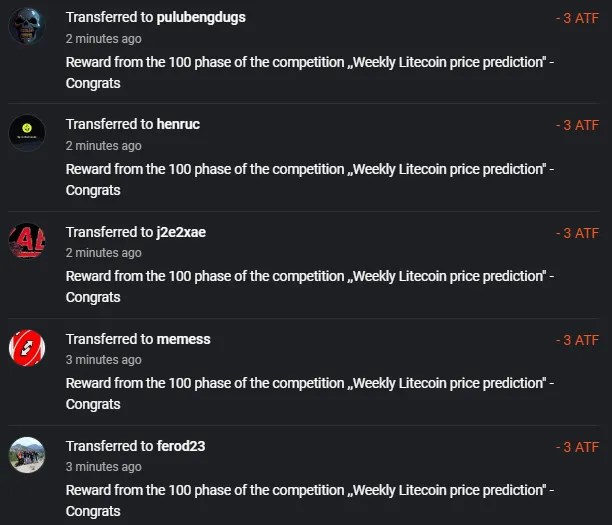Viewport: 612px width, 525px height.
Task: Click the 3 minutes ago timestamp under memess
Action: click(103, 360)
